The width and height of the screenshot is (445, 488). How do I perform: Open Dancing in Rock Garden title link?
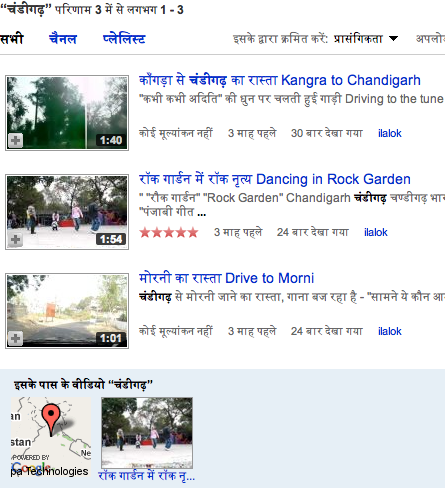pos(275,179)
